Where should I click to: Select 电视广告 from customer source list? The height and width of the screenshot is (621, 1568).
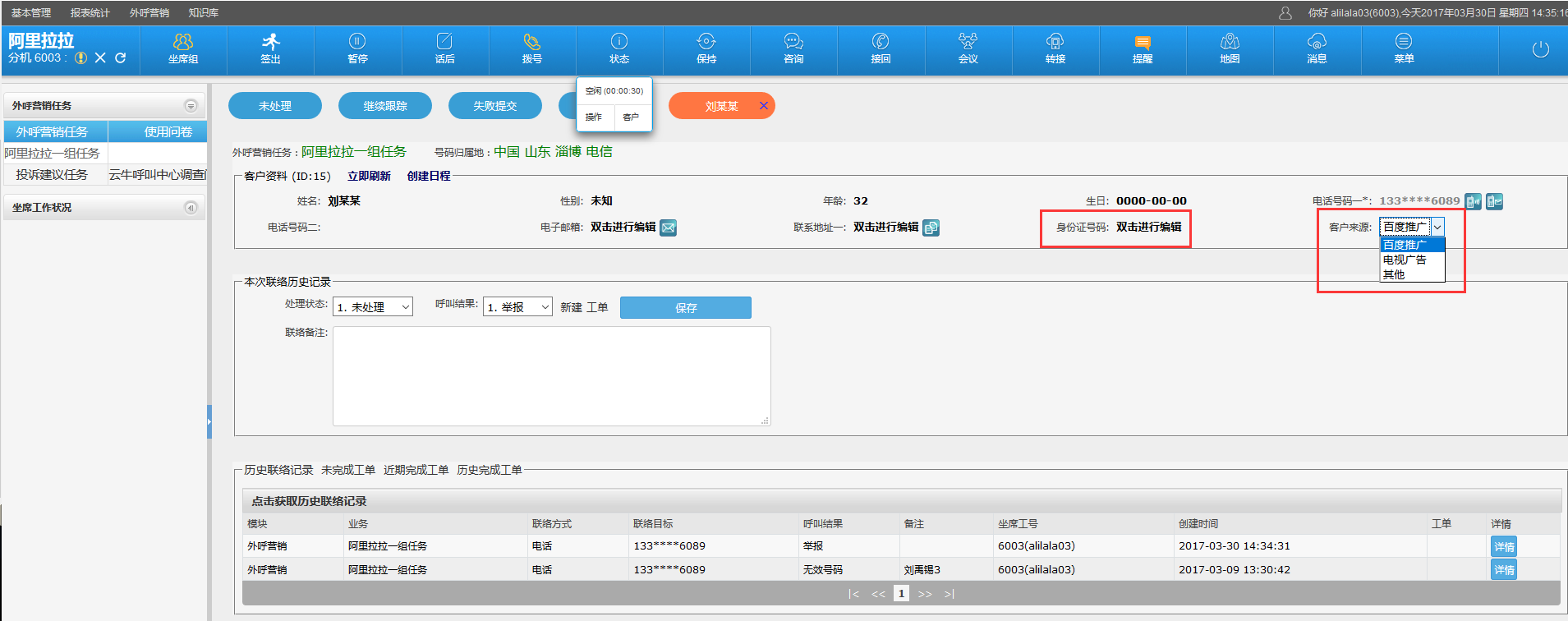(x=1405, y=260)
